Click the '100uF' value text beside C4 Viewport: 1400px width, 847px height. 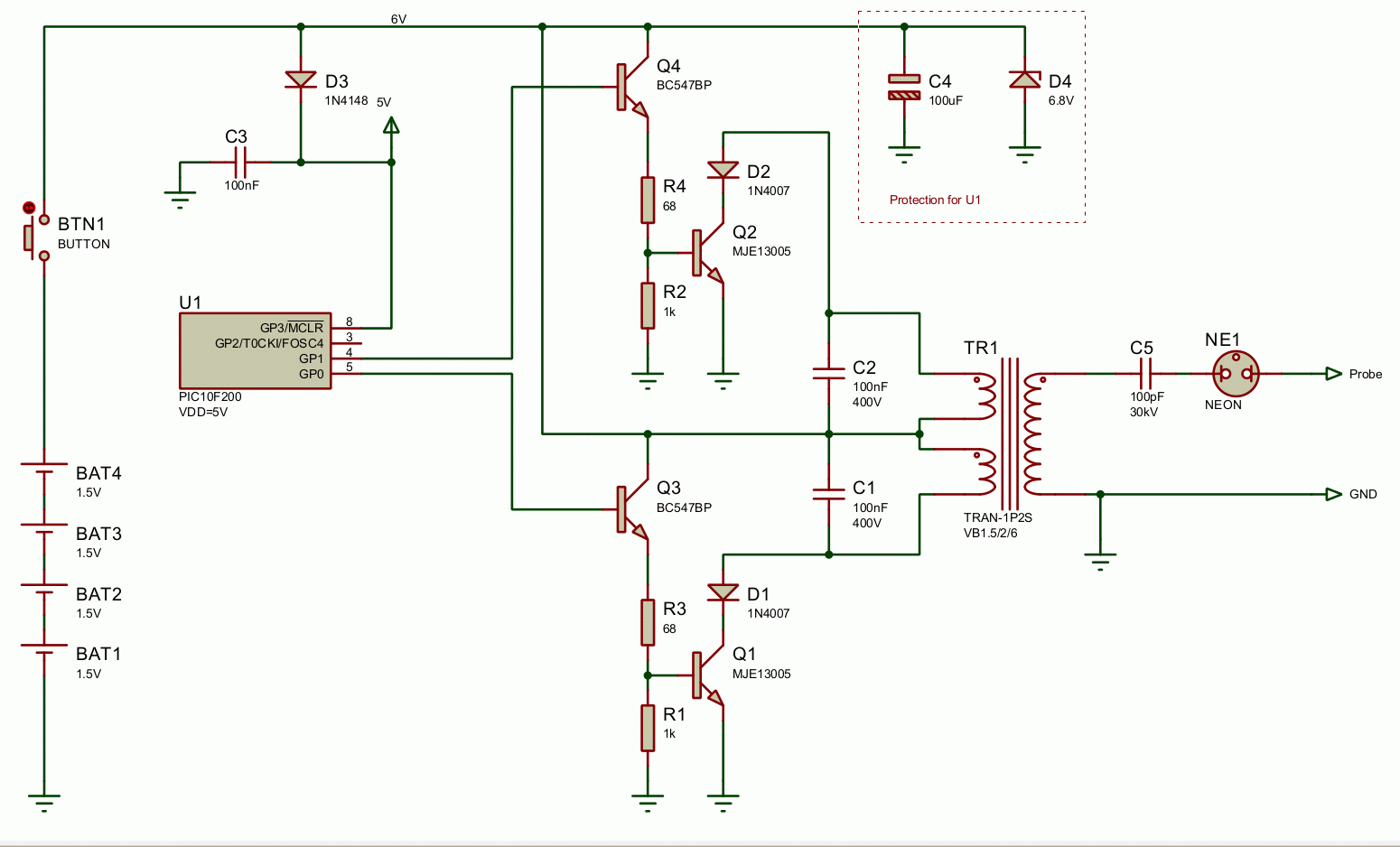click(946, 100)
